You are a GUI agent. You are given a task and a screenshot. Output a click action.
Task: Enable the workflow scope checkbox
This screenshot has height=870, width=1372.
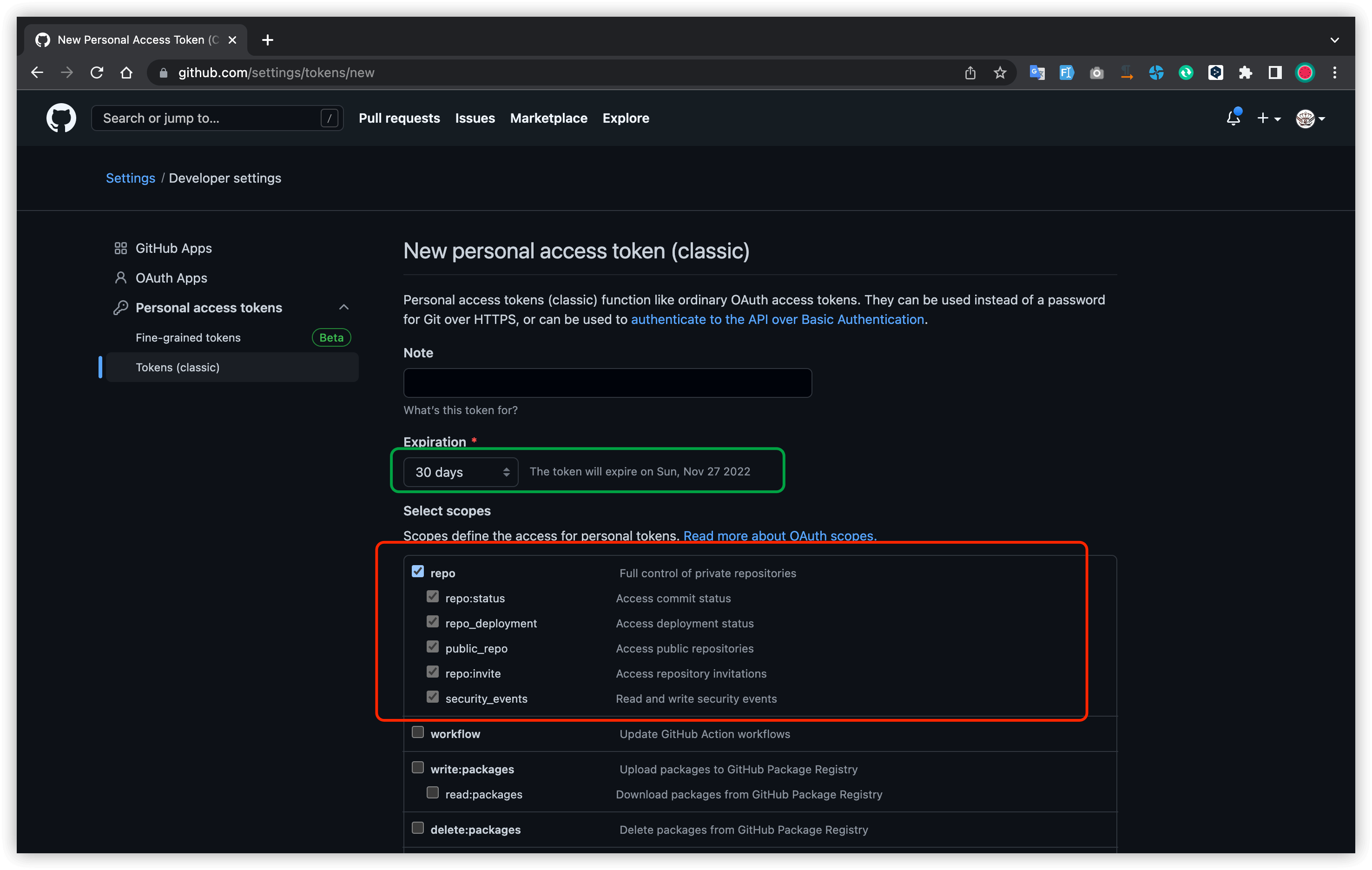tap(418, 732)
